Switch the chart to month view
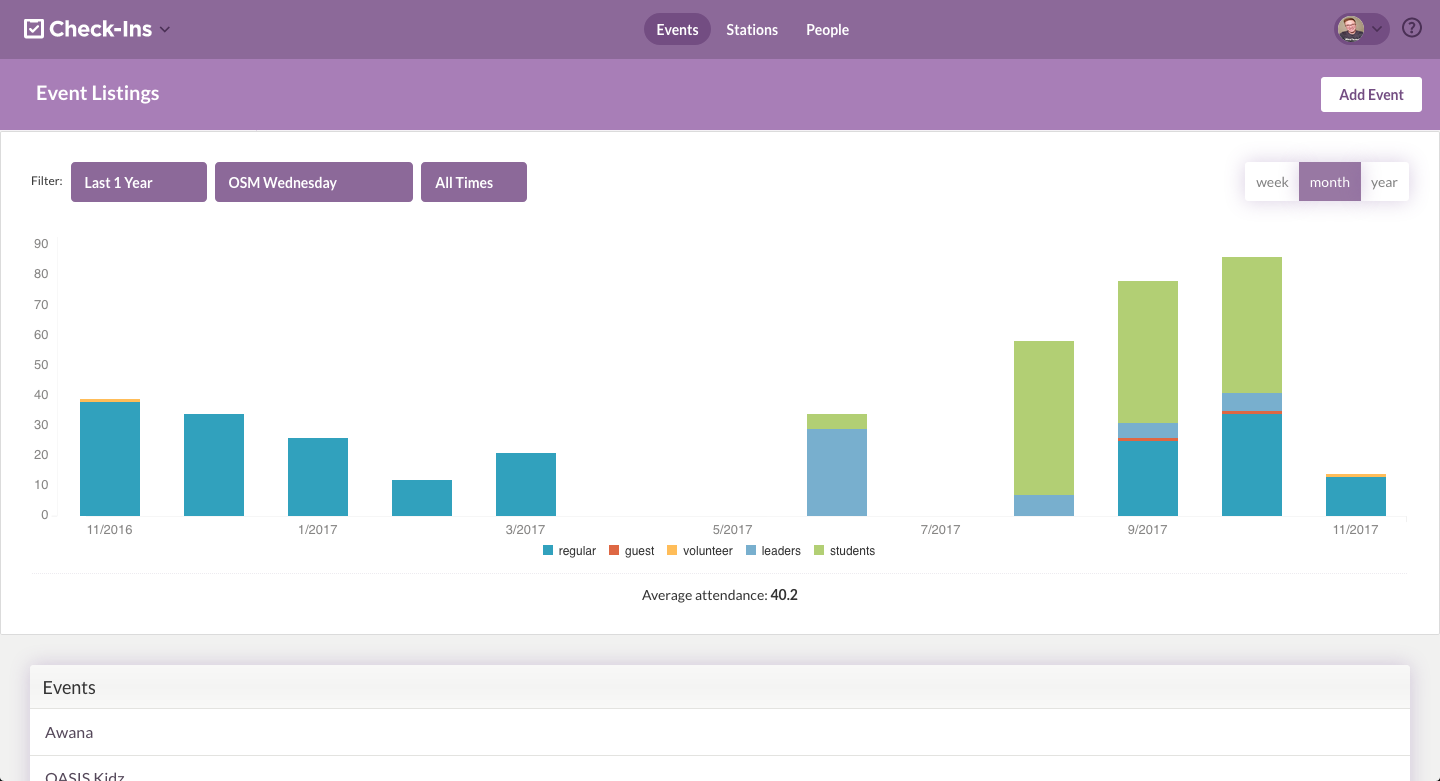This screenshot has width=1440, height=781. (1329, 181)
